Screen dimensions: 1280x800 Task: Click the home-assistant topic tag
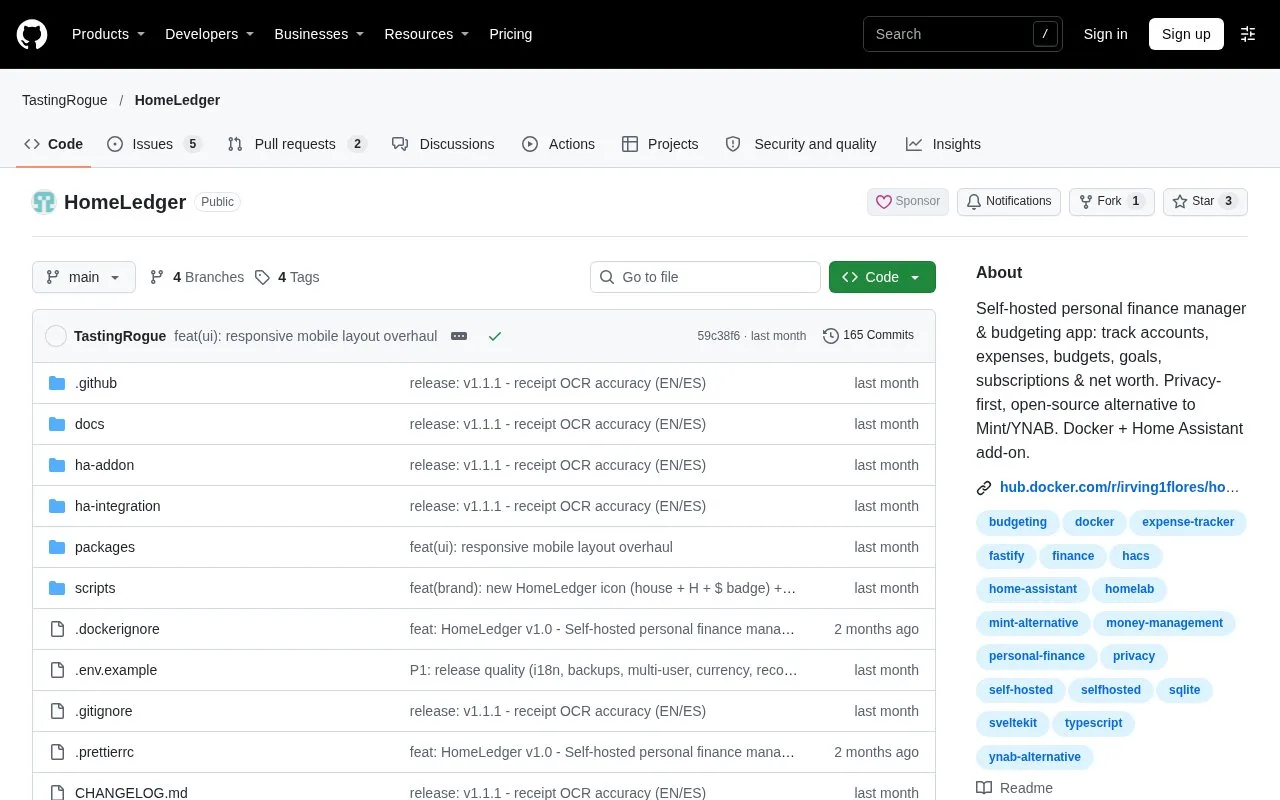tap(1033, 589)
